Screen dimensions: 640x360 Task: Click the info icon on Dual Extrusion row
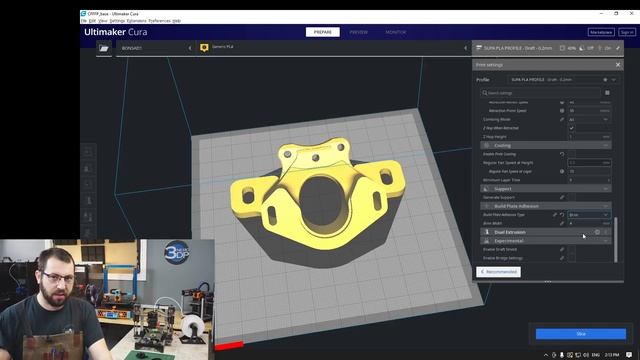pyautogui.click(x=597, y=232)
